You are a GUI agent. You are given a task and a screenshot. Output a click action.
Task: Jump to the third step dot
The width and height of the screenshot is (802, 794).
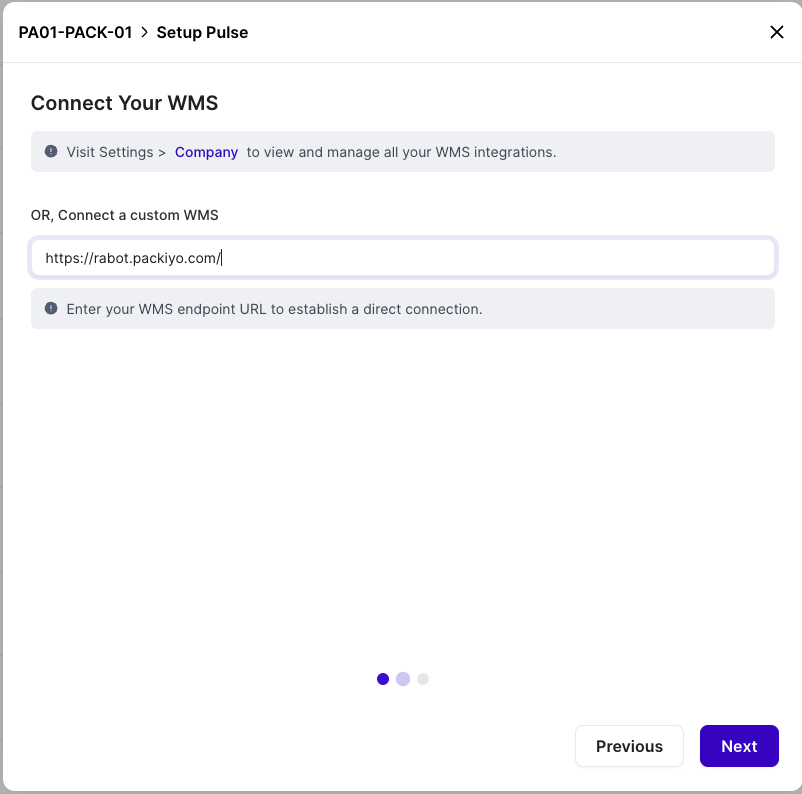tap(422, 679)
